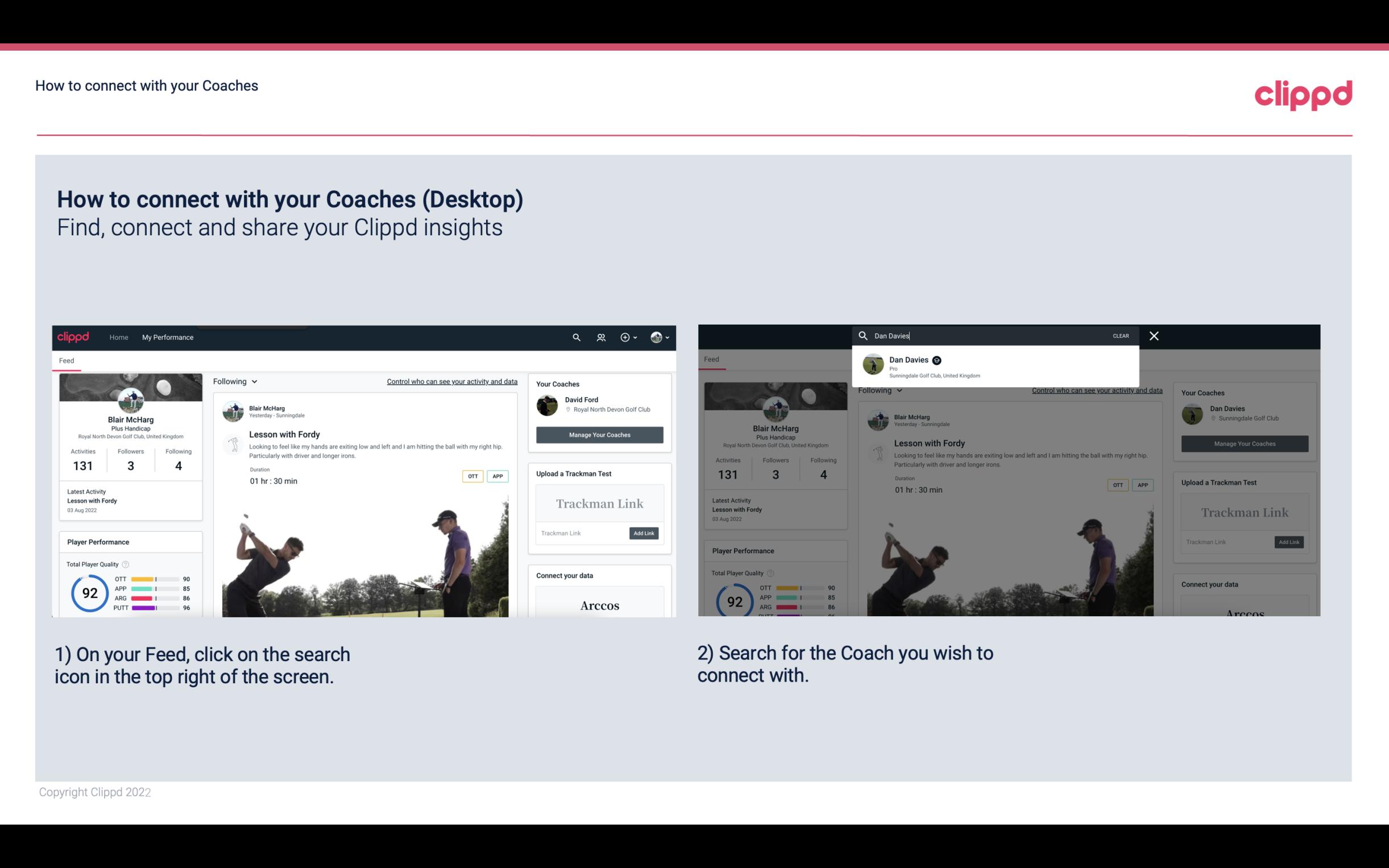Viewport: 1389px width, 868px height.
Task: Click the settings/gear icon in navbar
Action: coord(625,337)
